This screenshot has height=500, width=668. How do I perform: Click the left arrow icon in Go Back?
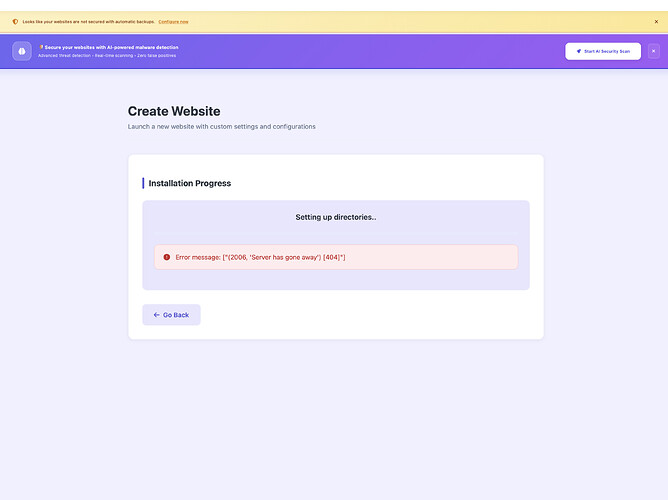pyautogui.click(x=156, y=315)
